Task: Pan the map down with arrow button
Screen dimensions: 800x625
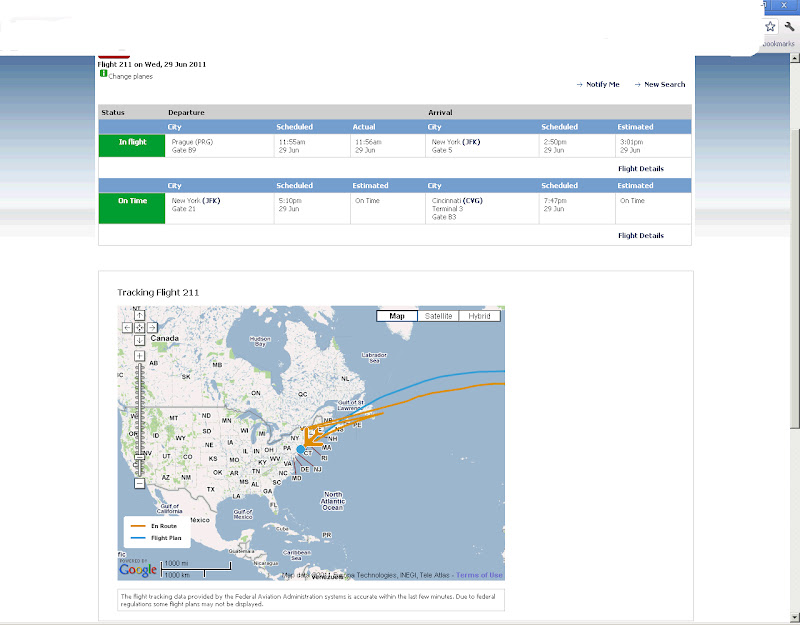Action: tap(139, 340)
